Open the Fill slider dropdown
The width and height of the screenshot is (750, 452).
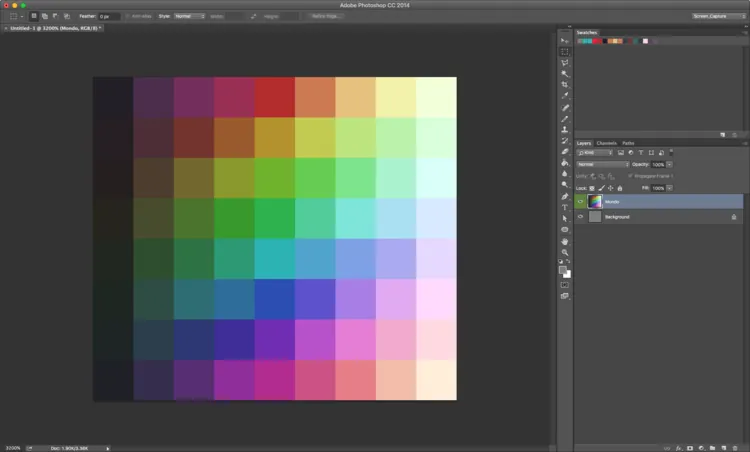(670, 188)
